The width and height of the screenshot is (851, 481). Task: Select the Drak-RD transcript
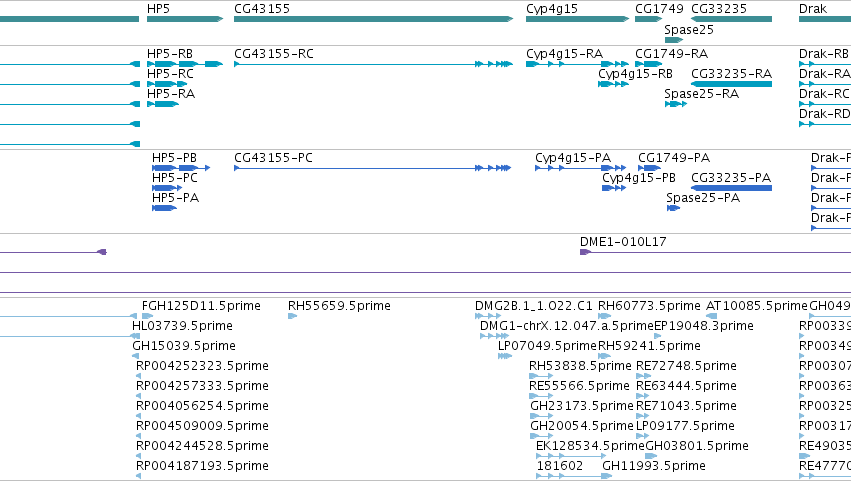click(825, 124)
